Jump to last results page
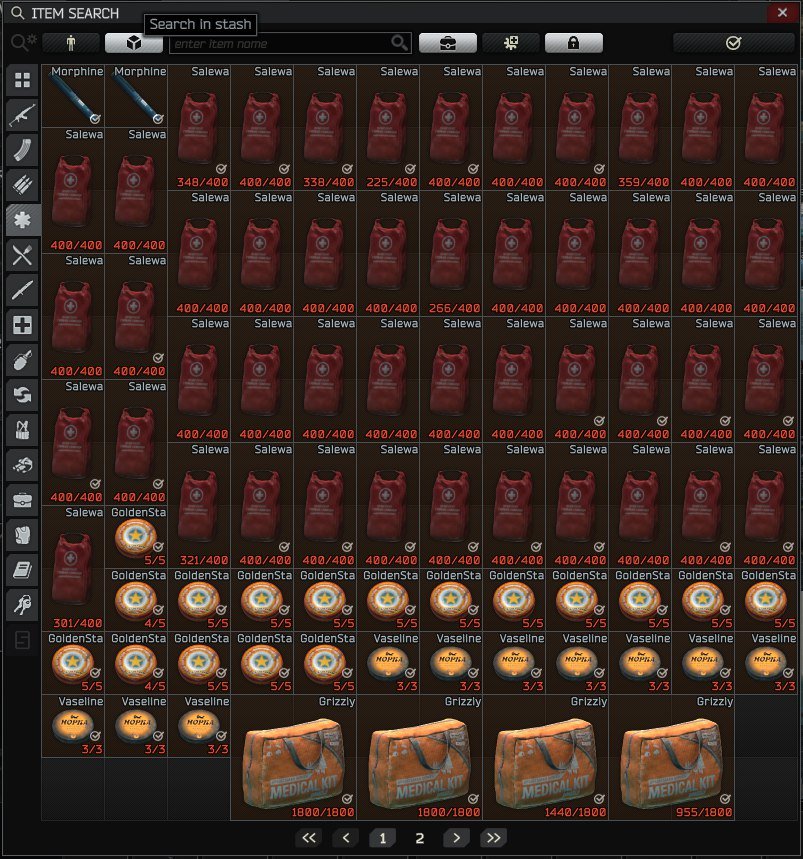The height and width of the screenshot is (859, 803). tap(494, 838)
